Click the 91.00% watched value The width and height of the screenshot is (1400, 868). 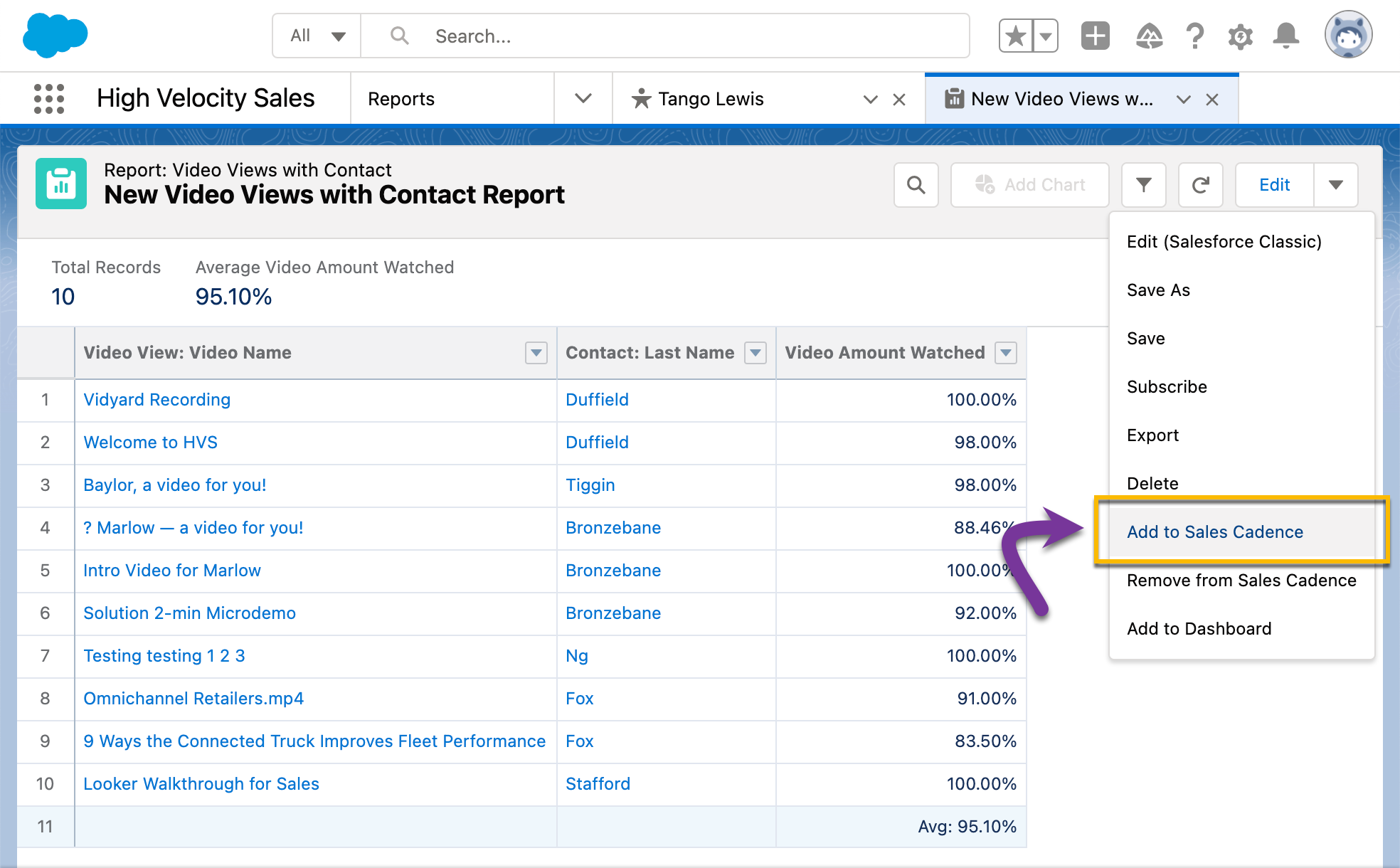click(x=987, y=699)
